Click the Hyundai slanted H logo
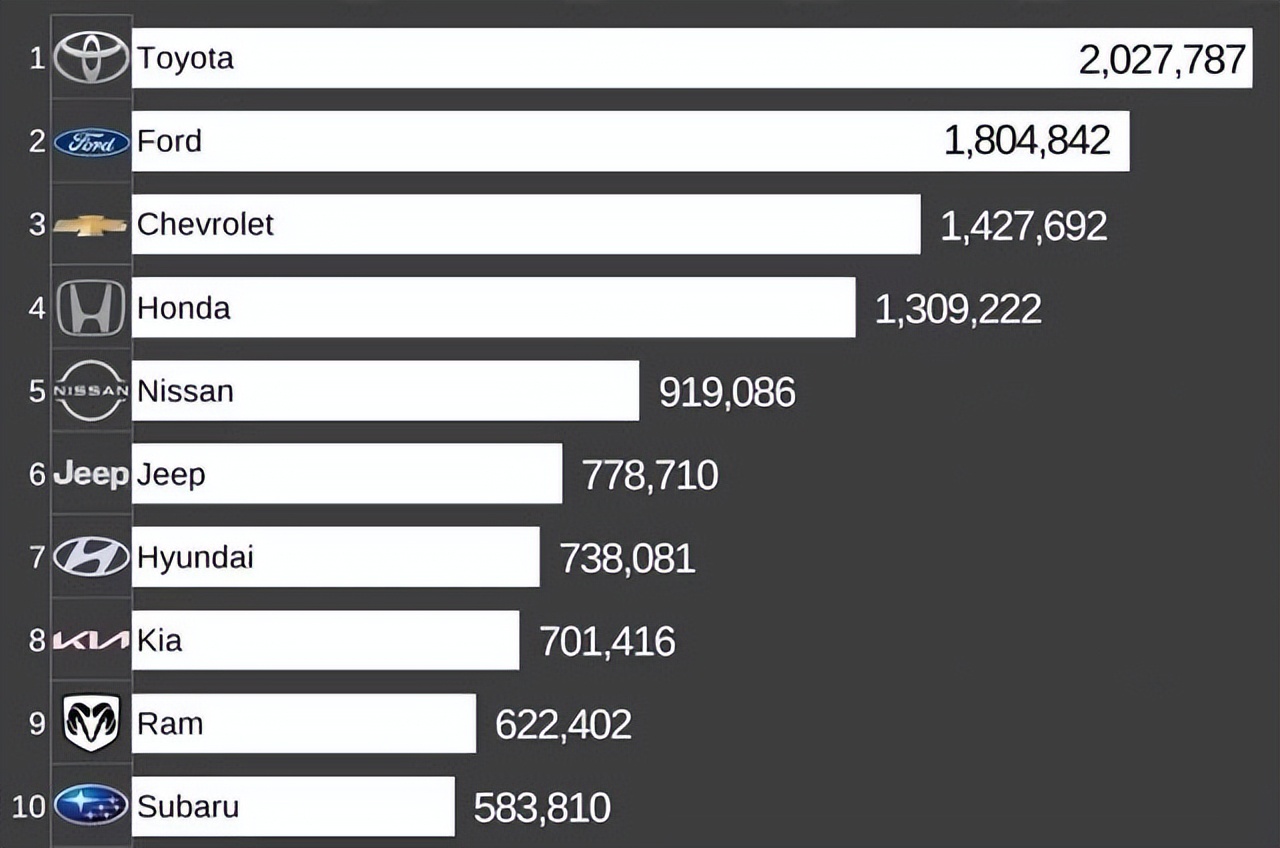 click(91, 556)
